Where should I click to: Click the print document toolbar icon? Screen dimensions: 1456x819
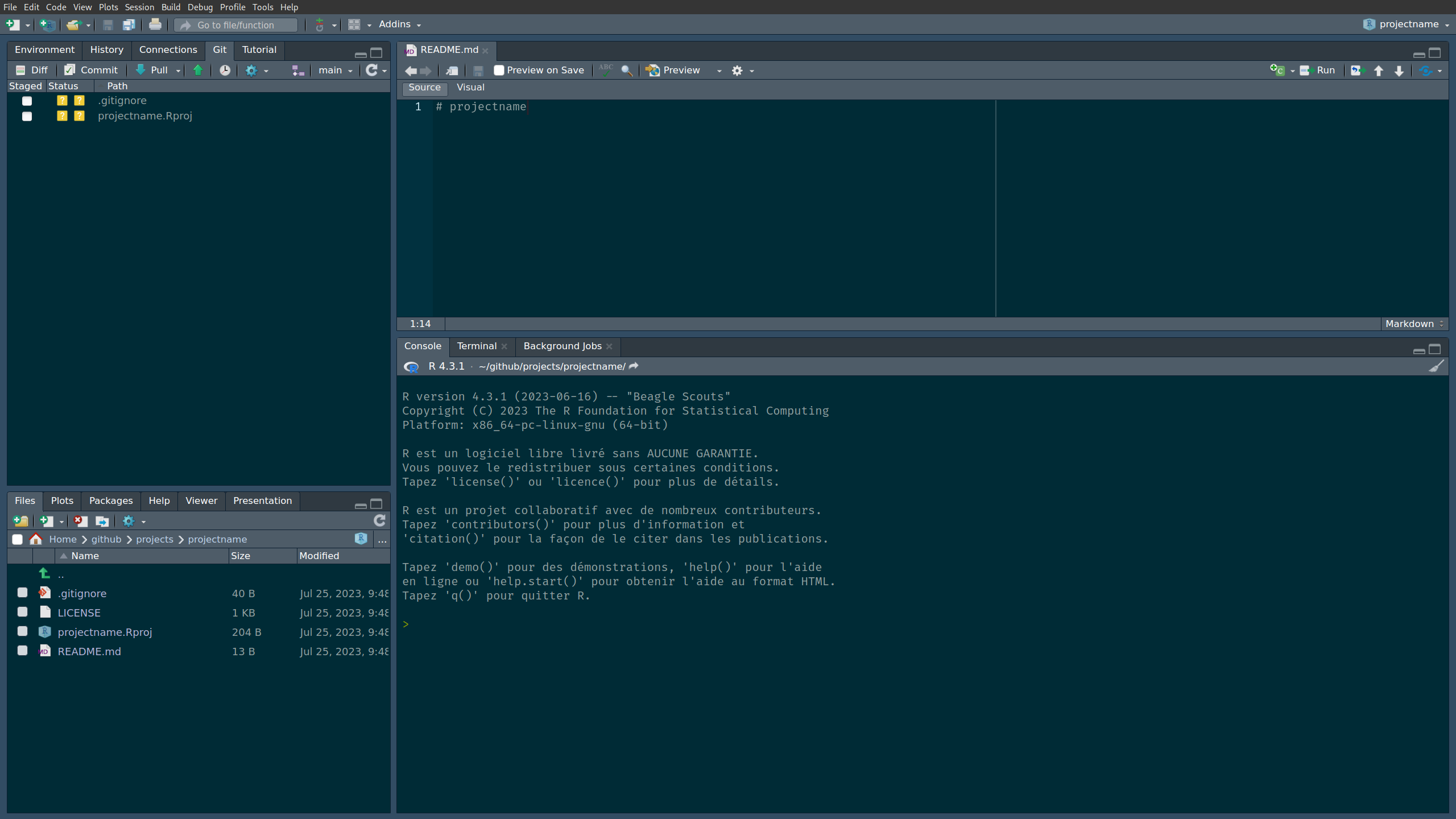pos(155,24)
